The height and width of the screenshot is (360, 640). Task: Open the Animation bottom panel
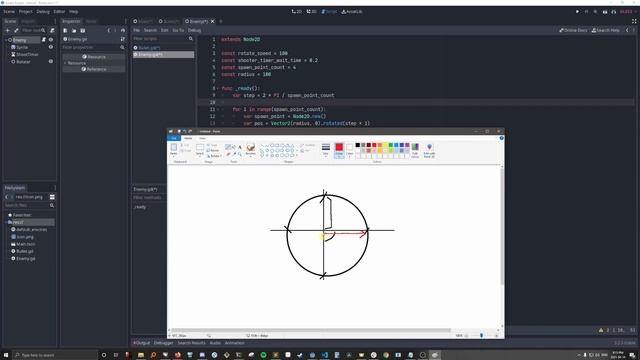click(234, 343)
